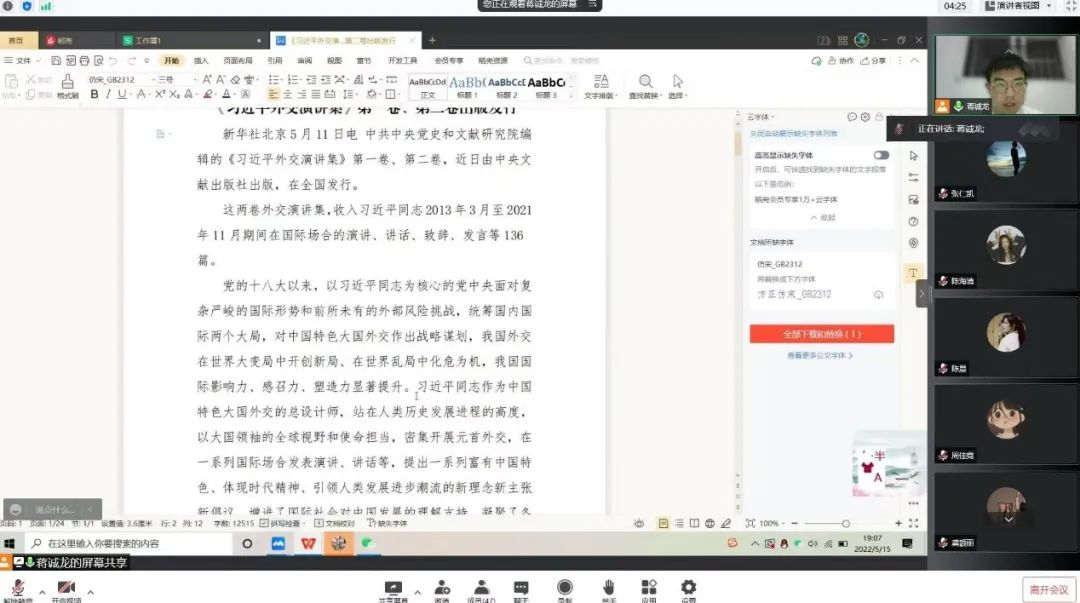Open the font name dropdown 仿宋_GB2312
Image resolution: width=1080 pixels, height=603 pixels.
[x=118, y=79]
